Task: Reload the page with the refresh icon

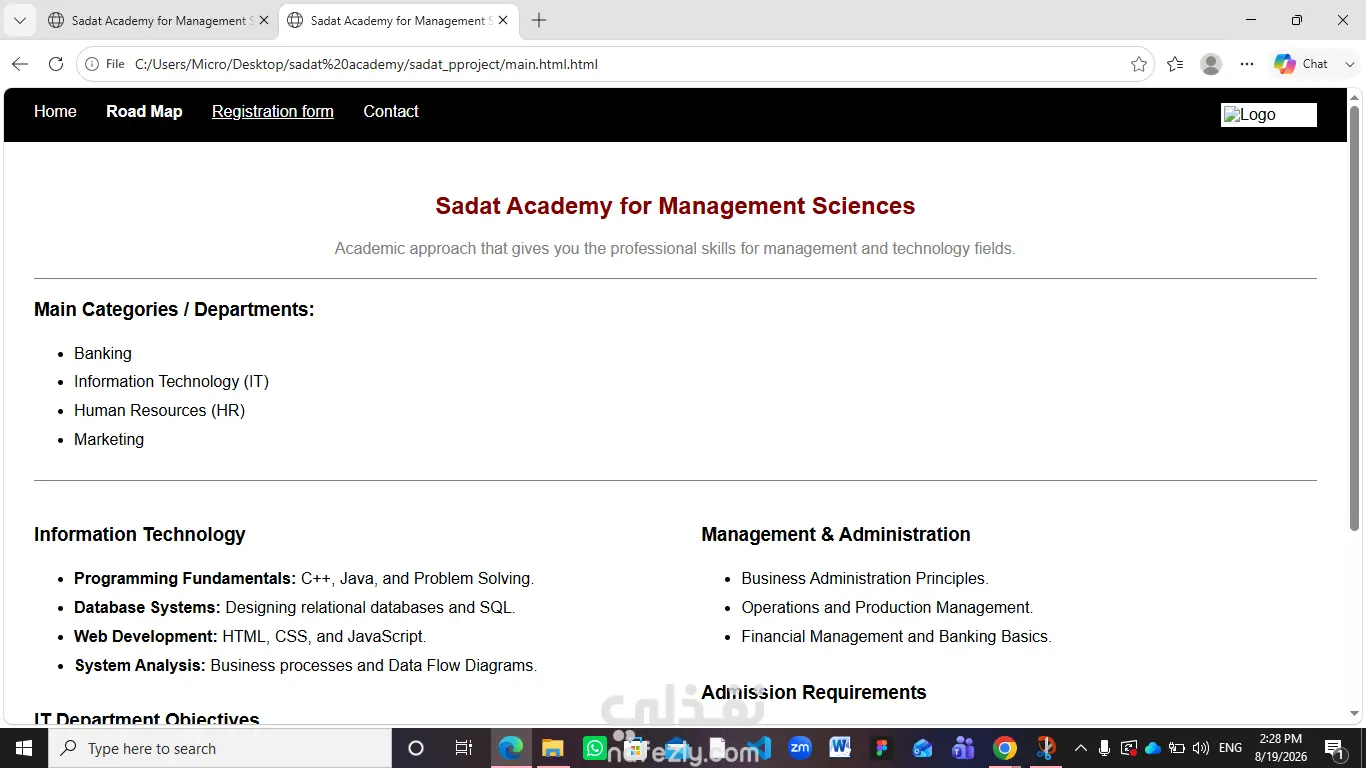Action: click(x=56, y=64)
